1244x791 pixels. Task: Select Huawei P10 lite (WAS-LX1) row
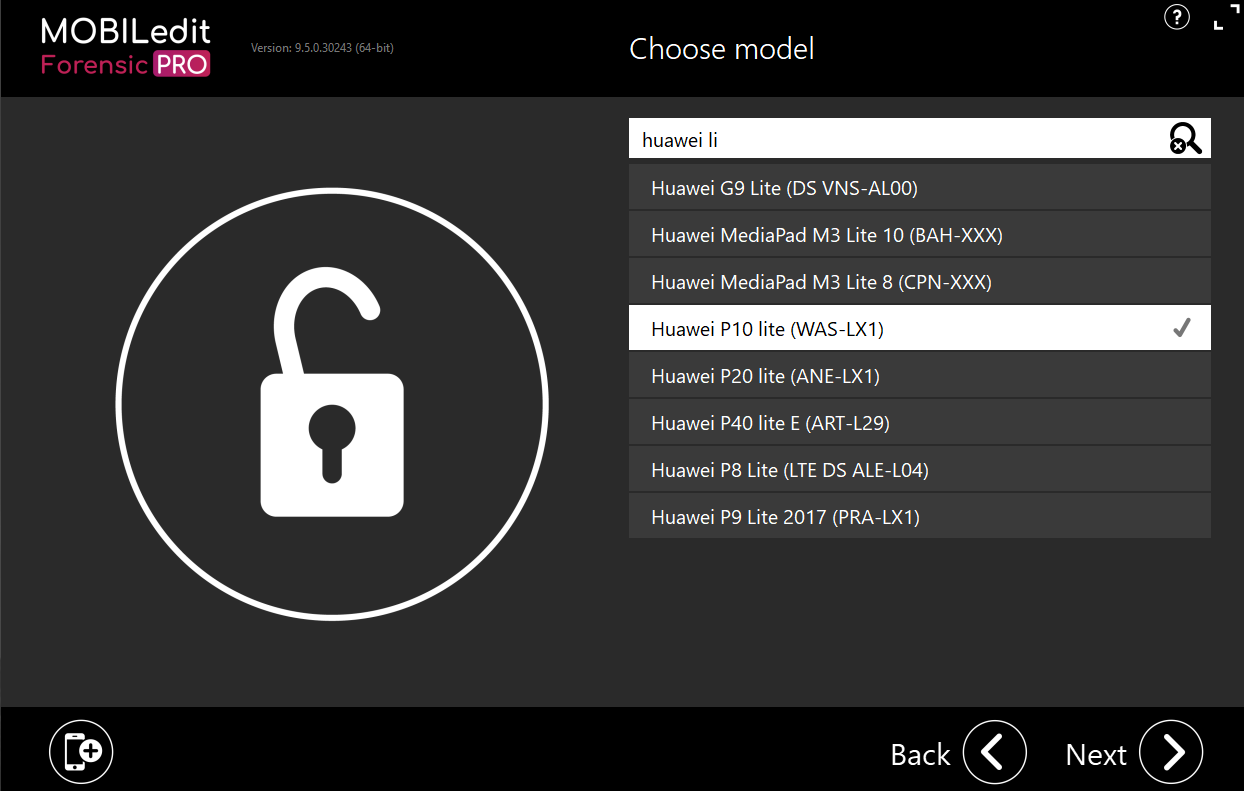[x=920, y=329]
